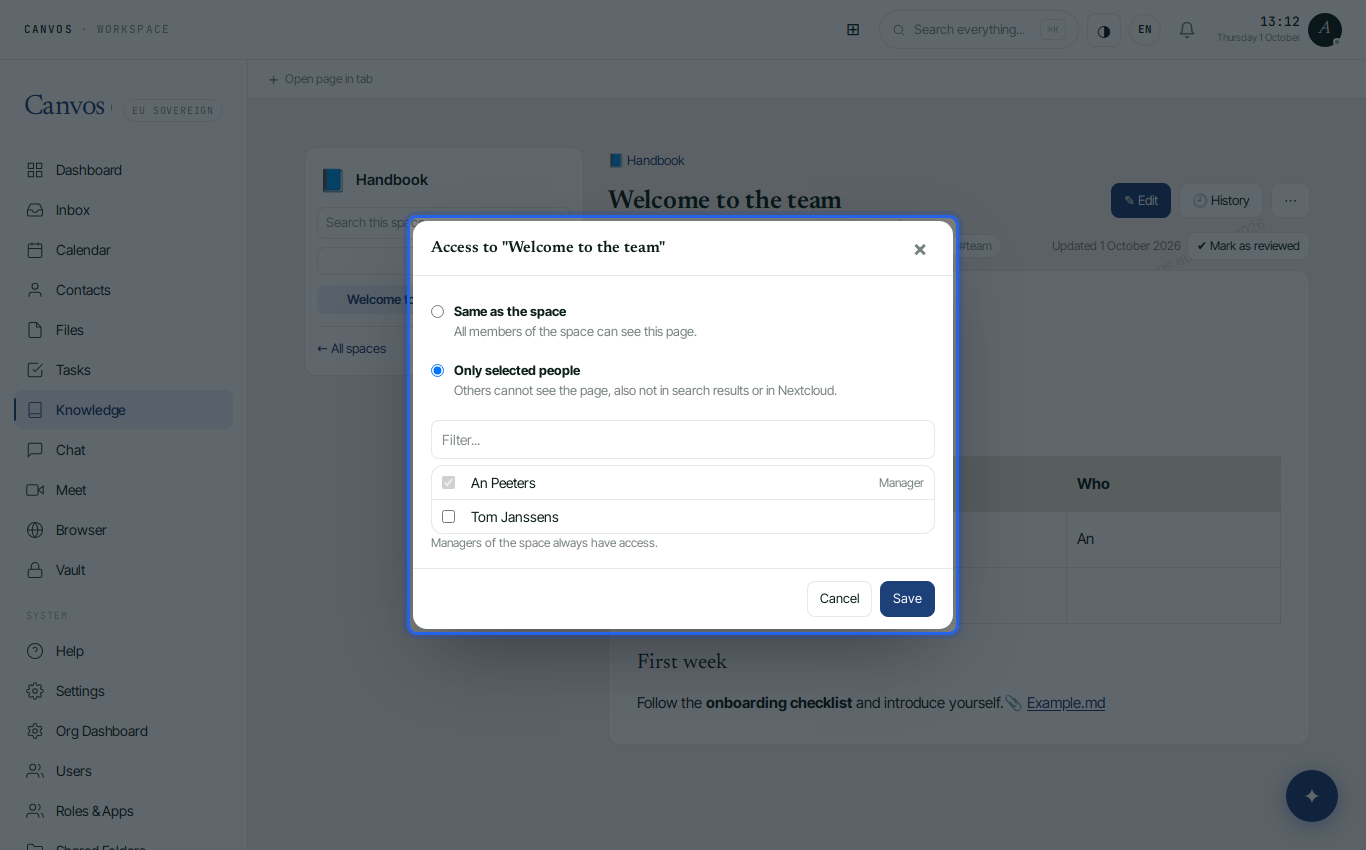The image size is (1366, 850).
Task: Select the "Only selected people" radio option
Action: [437, 371]
